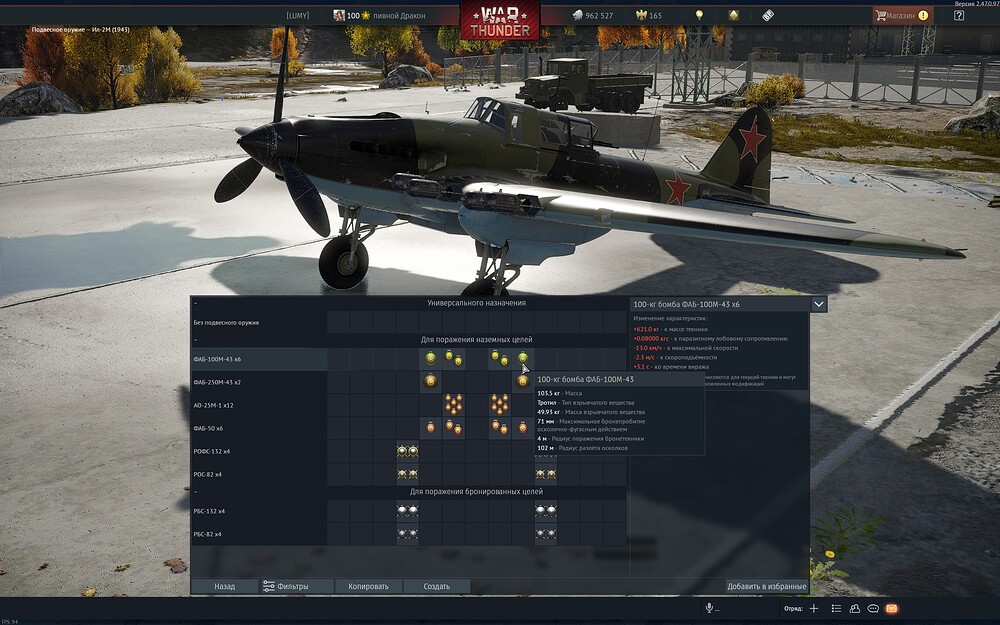Select the РБС-132 x4 preset label

coord(209,511)
